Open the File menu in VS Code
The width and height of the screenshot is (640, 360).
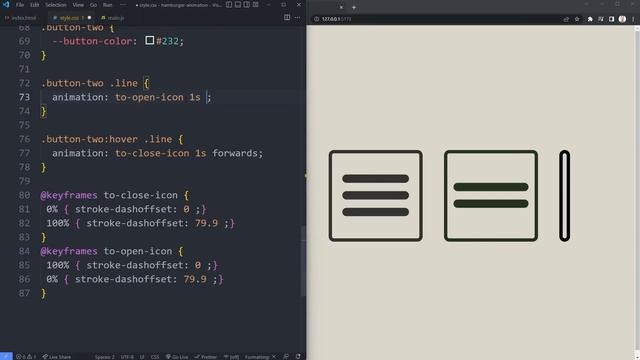(x=20, y=5)
